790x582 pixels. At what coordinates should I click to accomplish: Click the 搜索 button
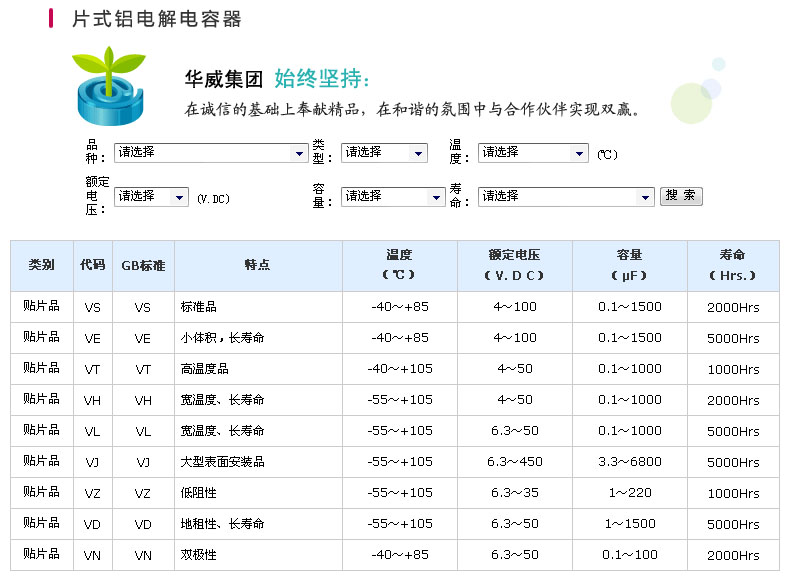point(681,197)
